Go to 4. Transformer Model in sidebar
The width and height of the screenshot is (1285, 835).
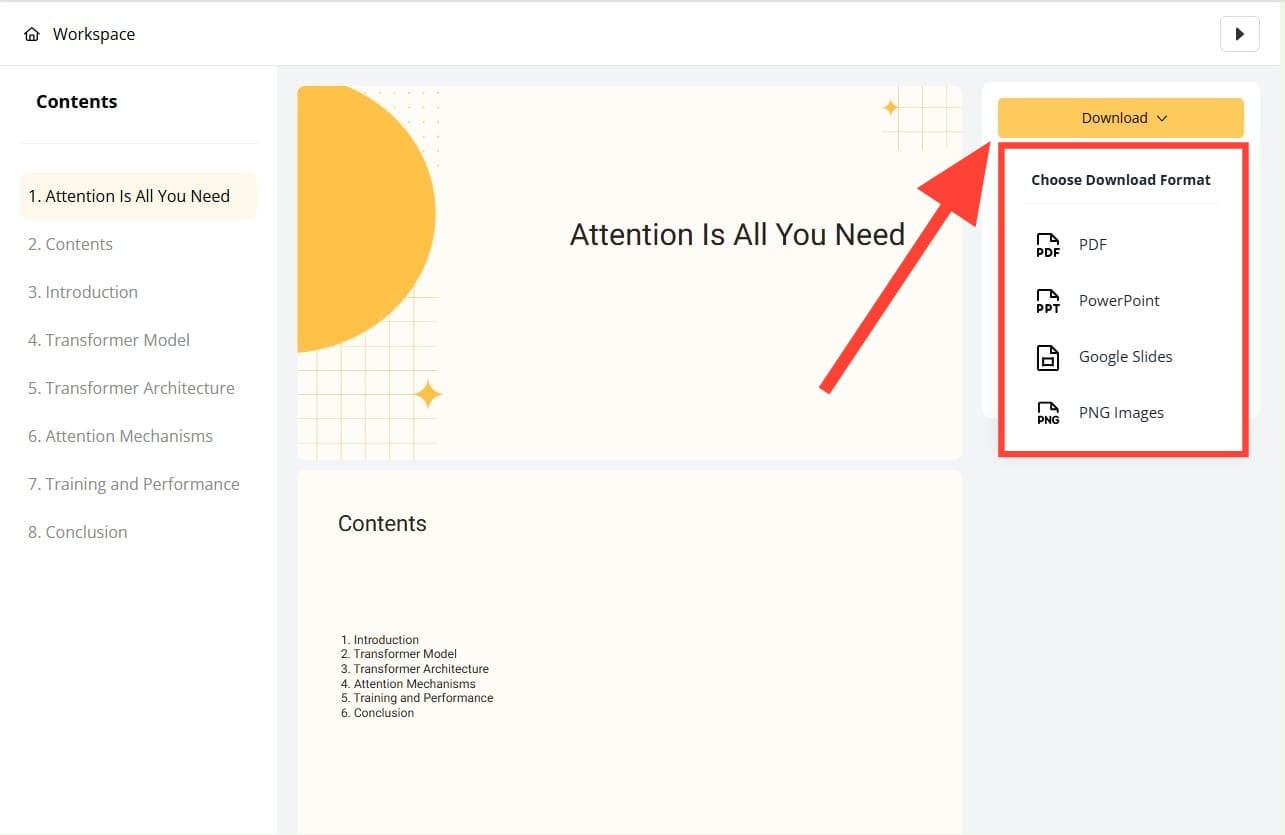pos(109,340)
